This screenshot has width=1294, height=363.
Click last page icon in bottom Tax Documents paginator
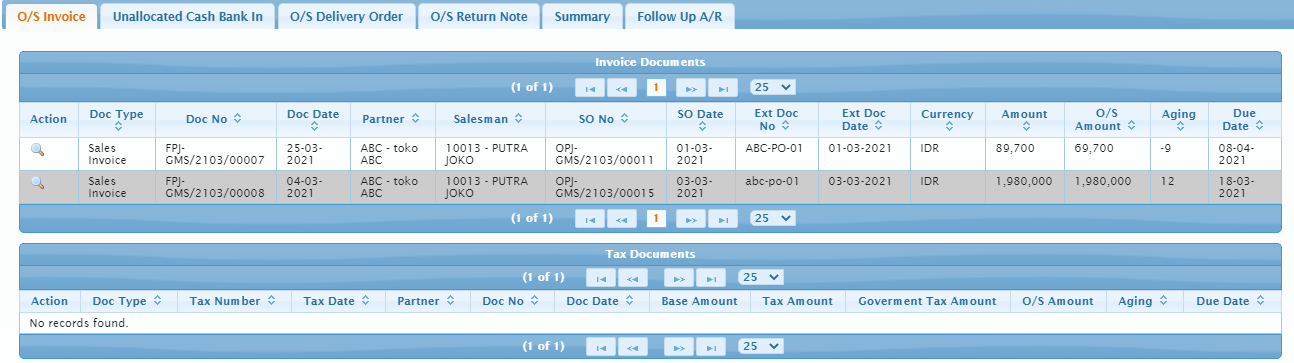tap(711, 347)
